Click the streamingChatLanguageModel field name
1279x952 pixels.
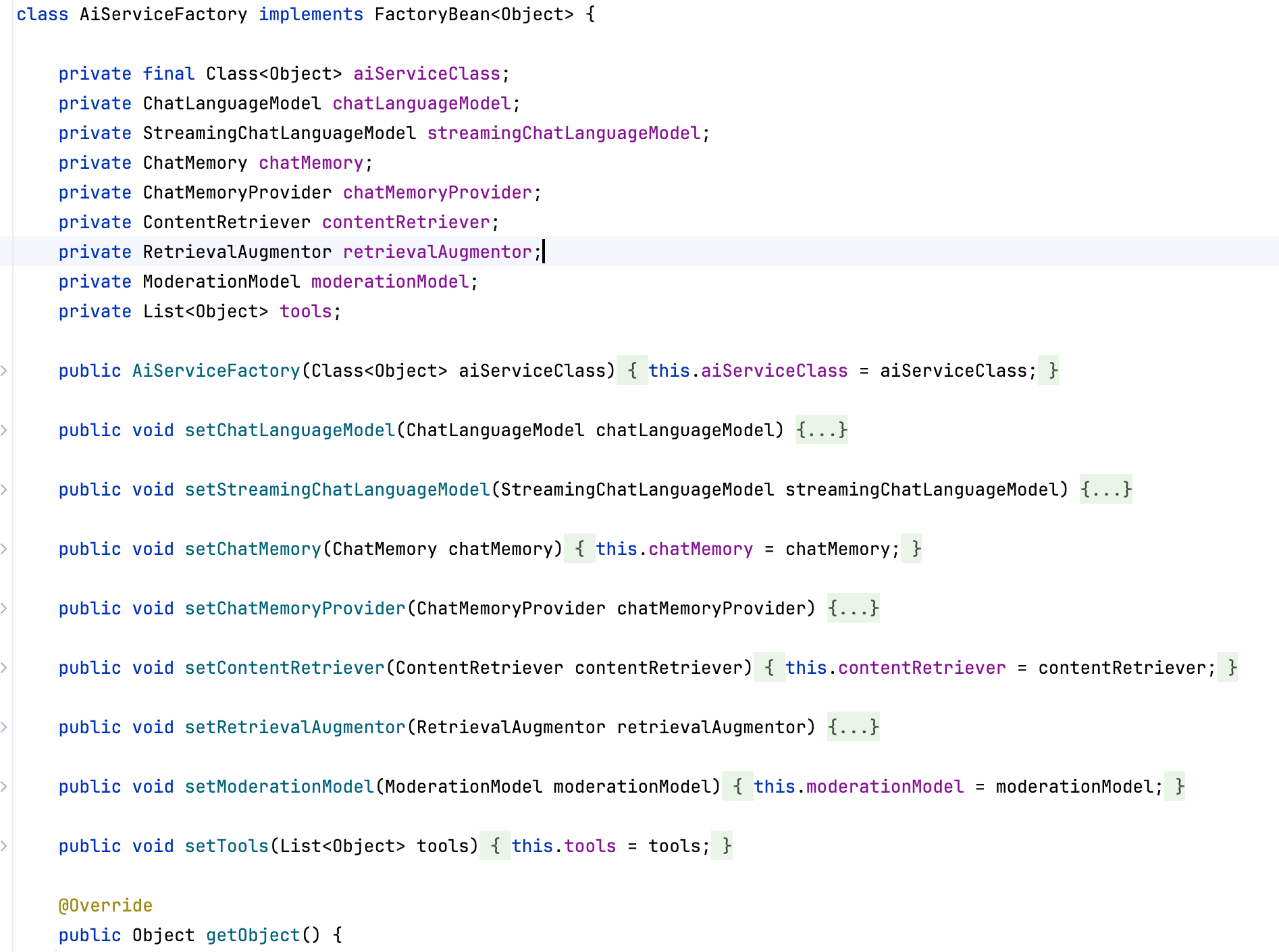pos(564,133)
